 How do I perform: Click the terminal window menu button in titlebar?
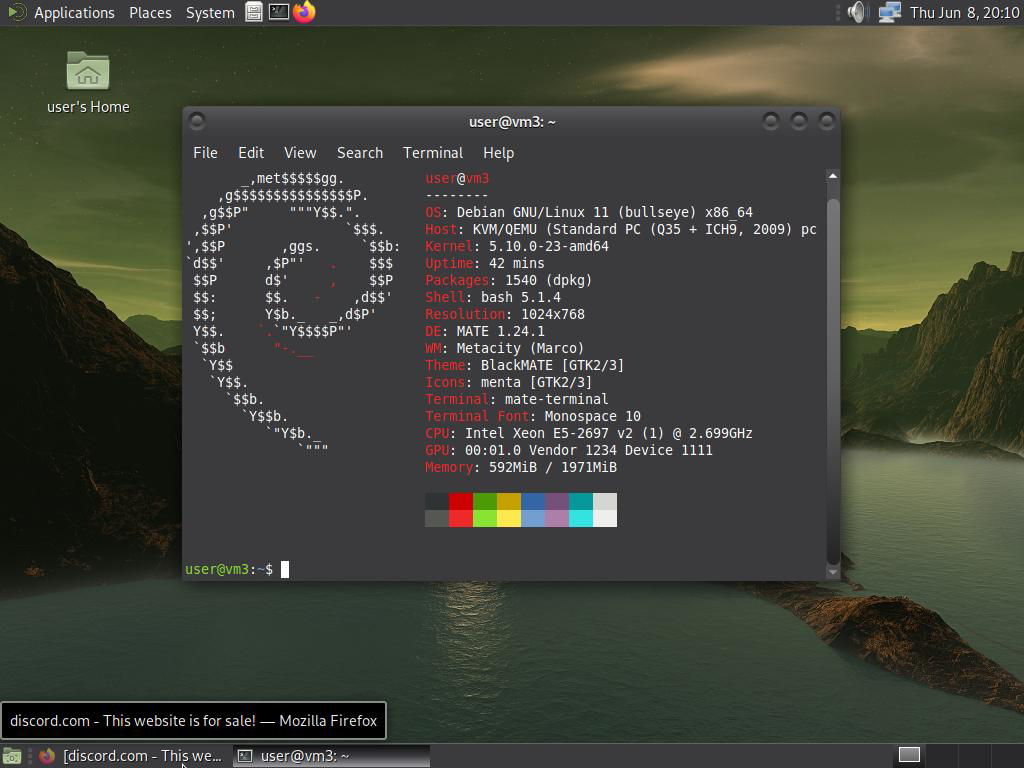197,121
